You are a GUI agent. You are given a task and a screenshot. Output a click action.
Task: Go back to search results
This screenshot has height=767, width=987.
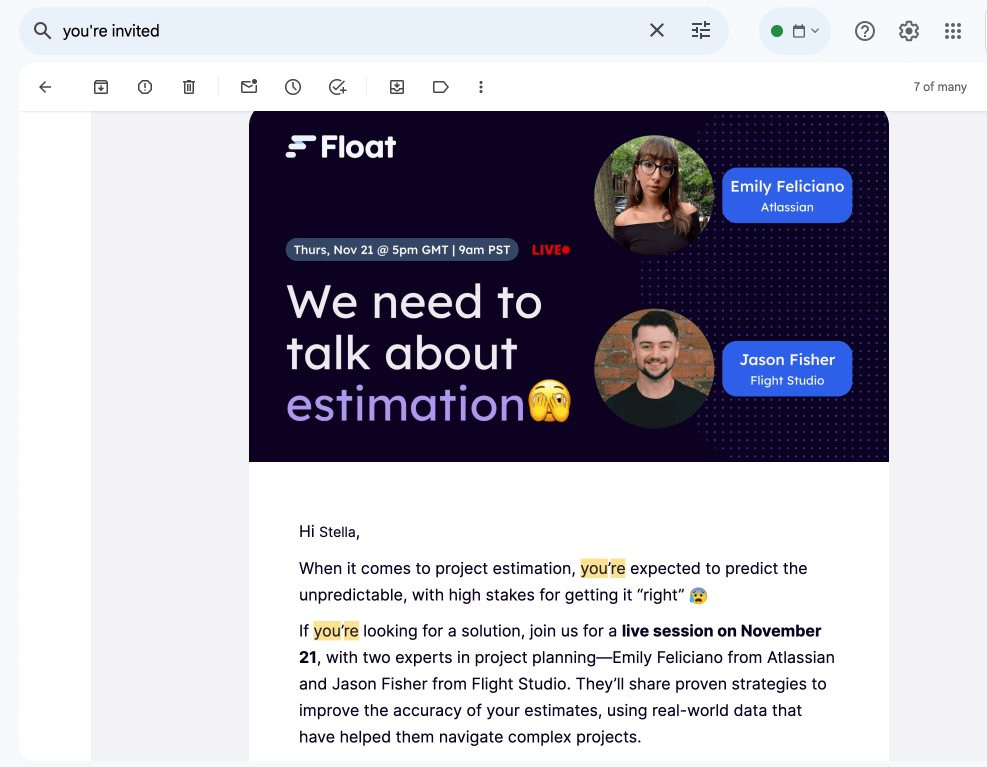click(x=45, y=87)
